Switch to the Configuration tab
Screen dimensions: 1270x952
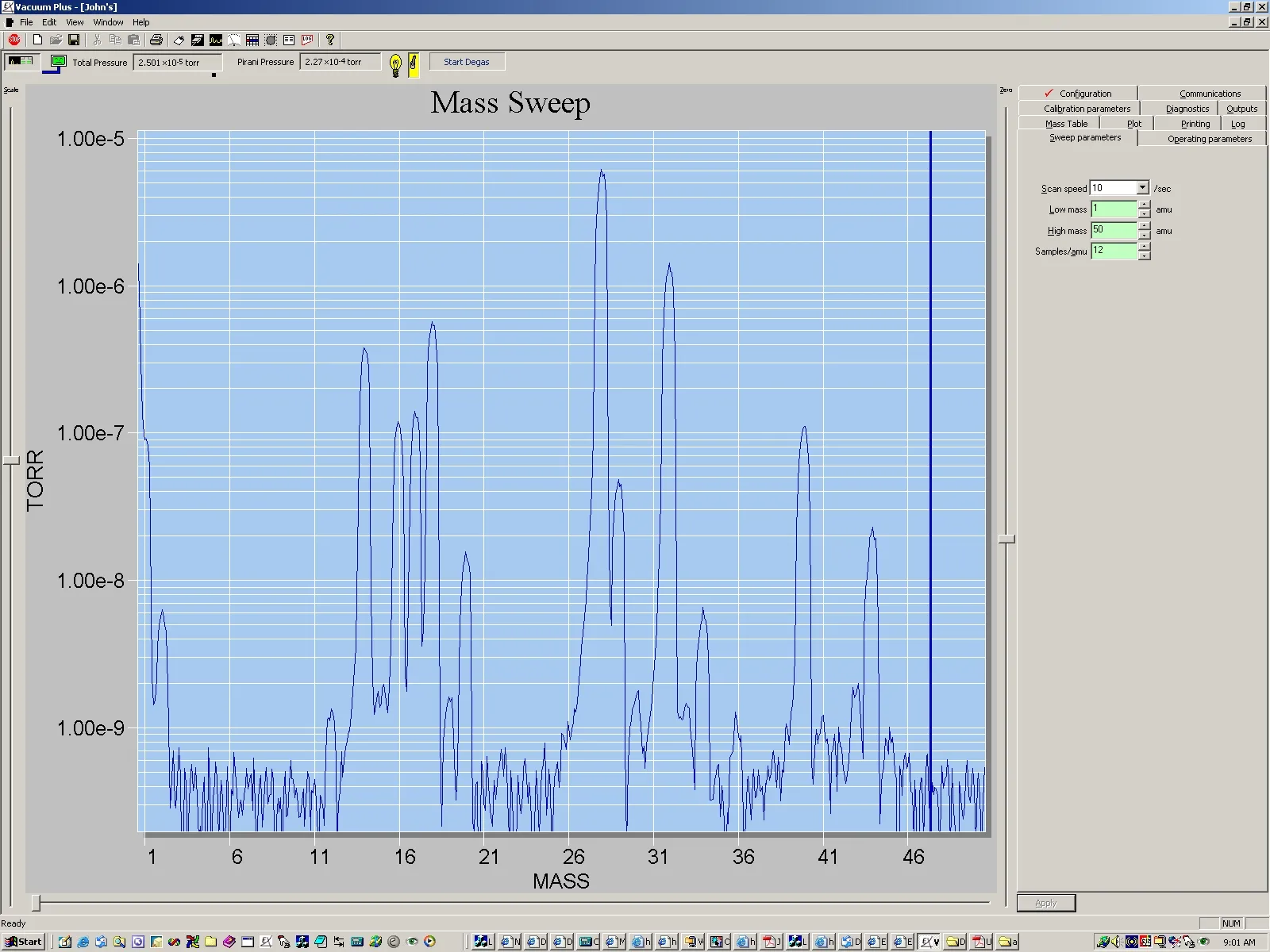(1078, 93)
